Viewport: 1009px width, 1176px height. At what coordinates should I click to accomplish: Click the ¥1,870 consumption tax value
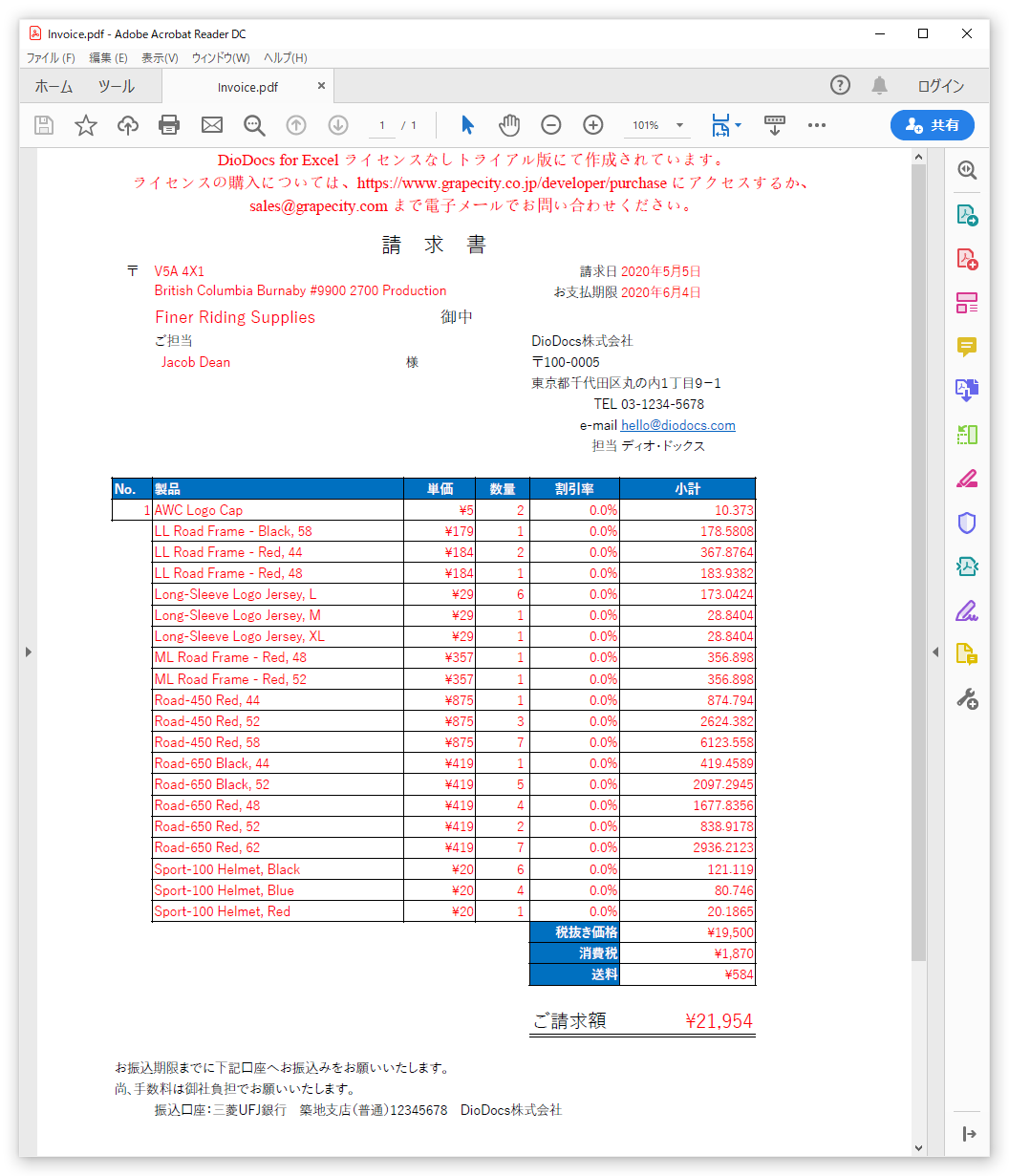coord(734,953)
